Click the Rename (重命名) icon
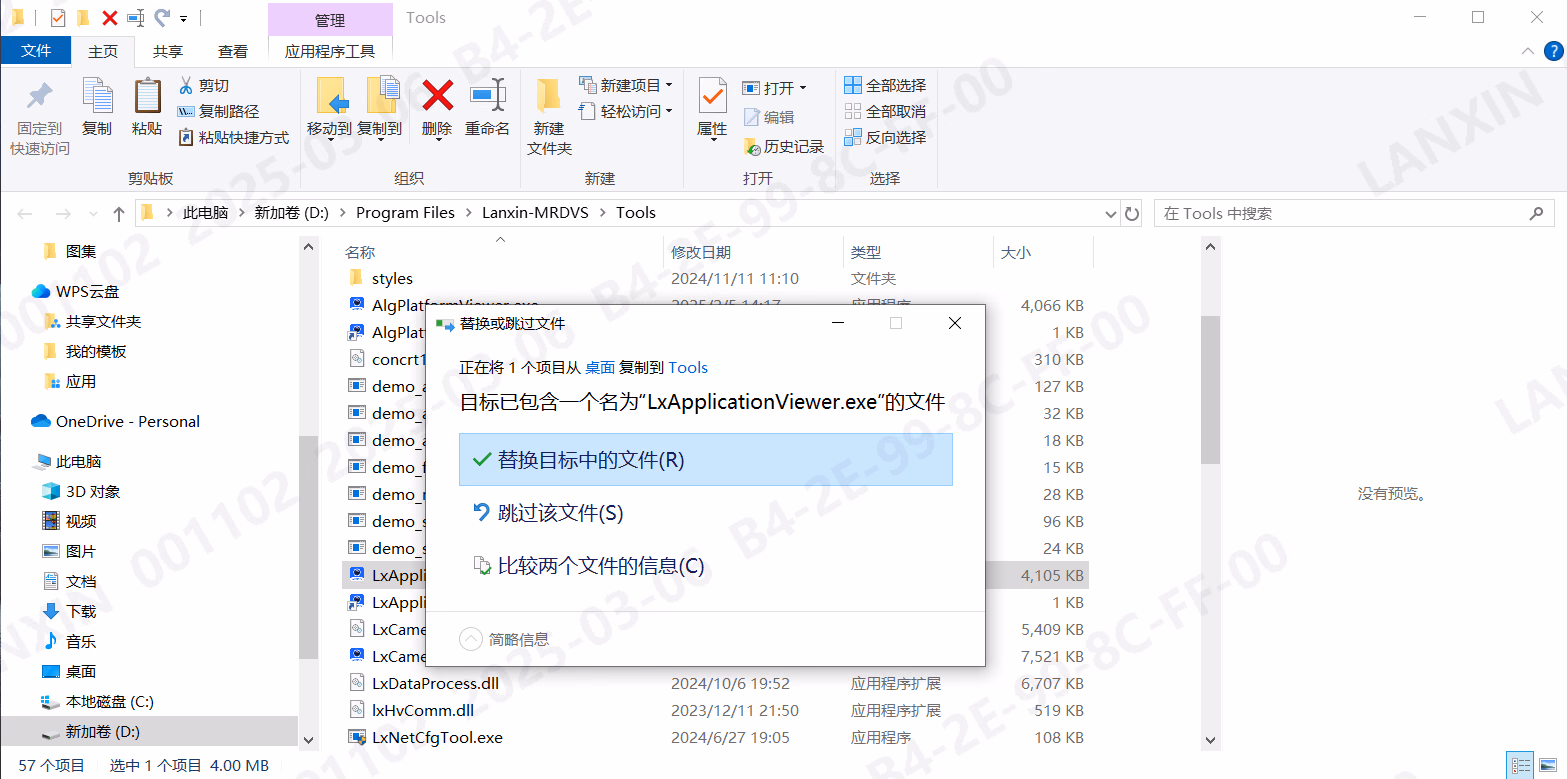The image size is (1567, 779). [488, 96]
